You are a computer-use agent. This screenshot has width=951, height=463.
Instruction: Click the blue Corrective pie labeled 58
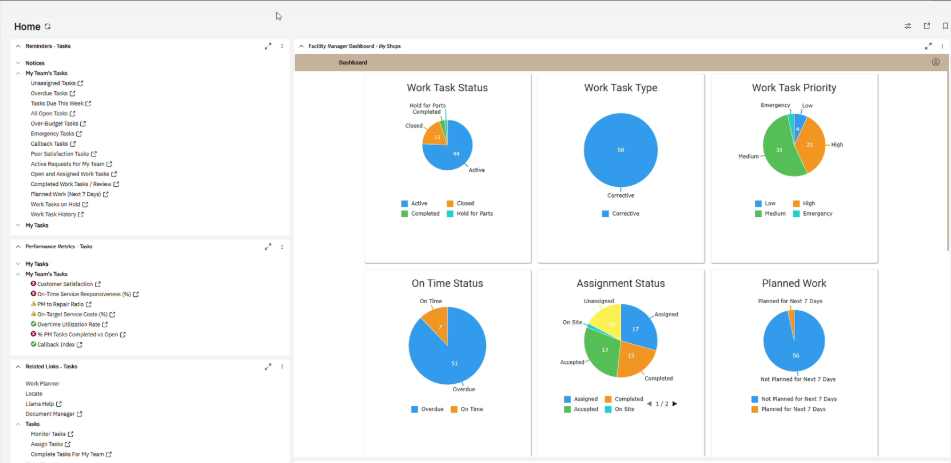tap(620, 149)
